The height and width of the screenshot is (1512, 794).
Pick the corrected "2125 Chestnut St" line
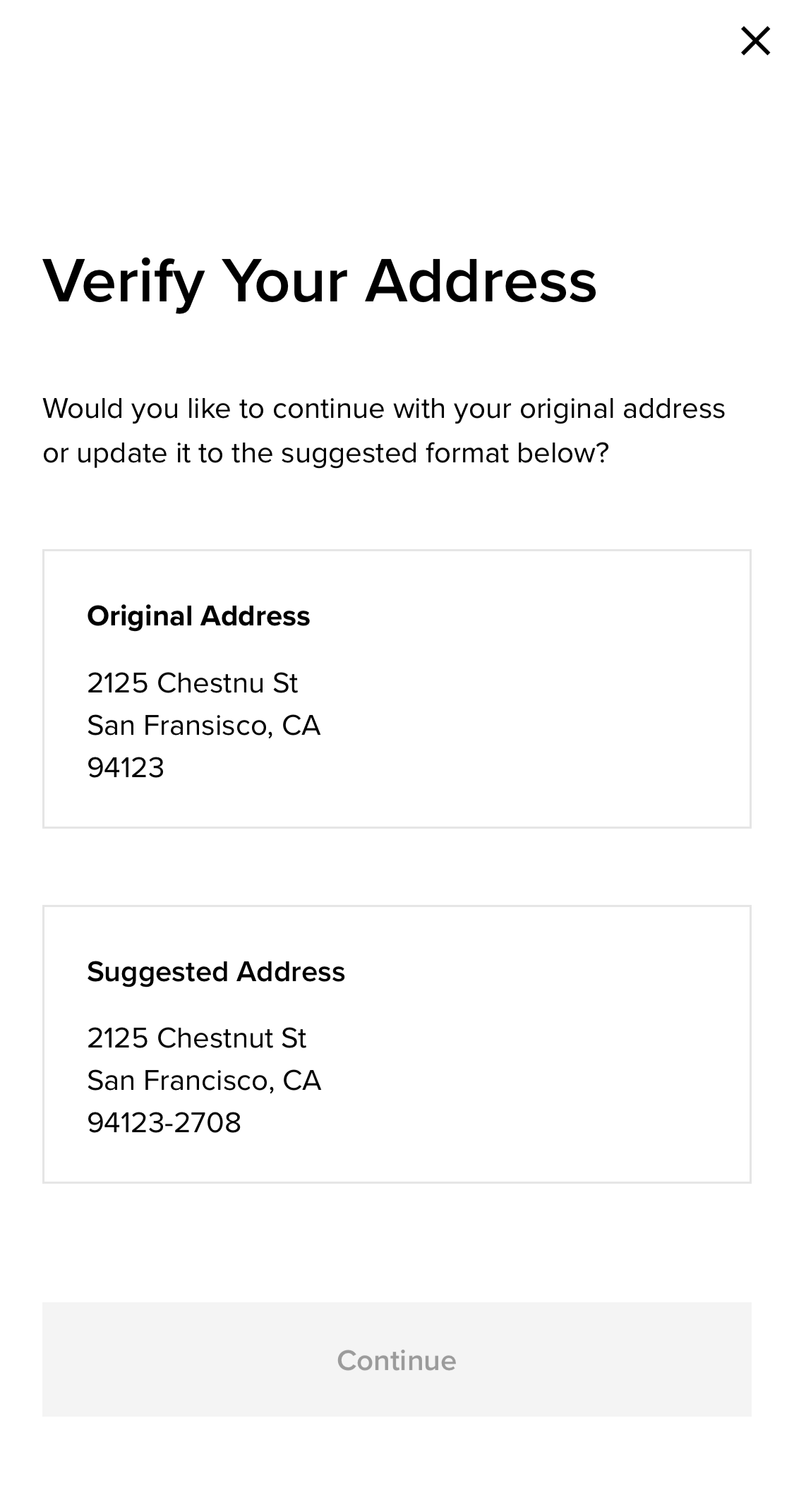click(x=196, y=1038)
